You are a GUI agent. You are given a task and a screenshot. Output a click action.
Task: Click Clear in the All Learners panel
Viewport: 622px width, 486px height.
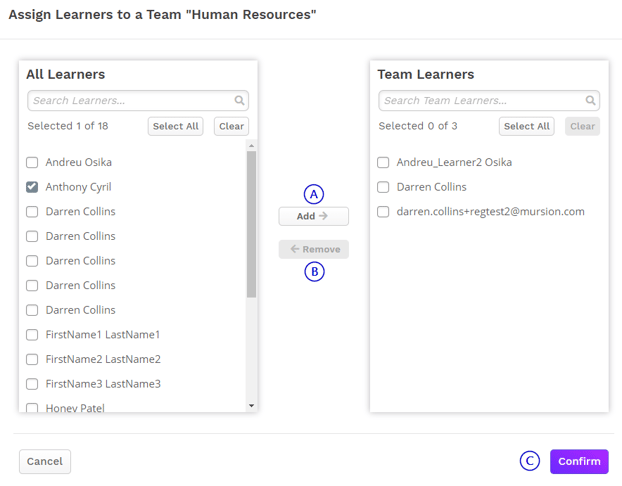(231, 126)
